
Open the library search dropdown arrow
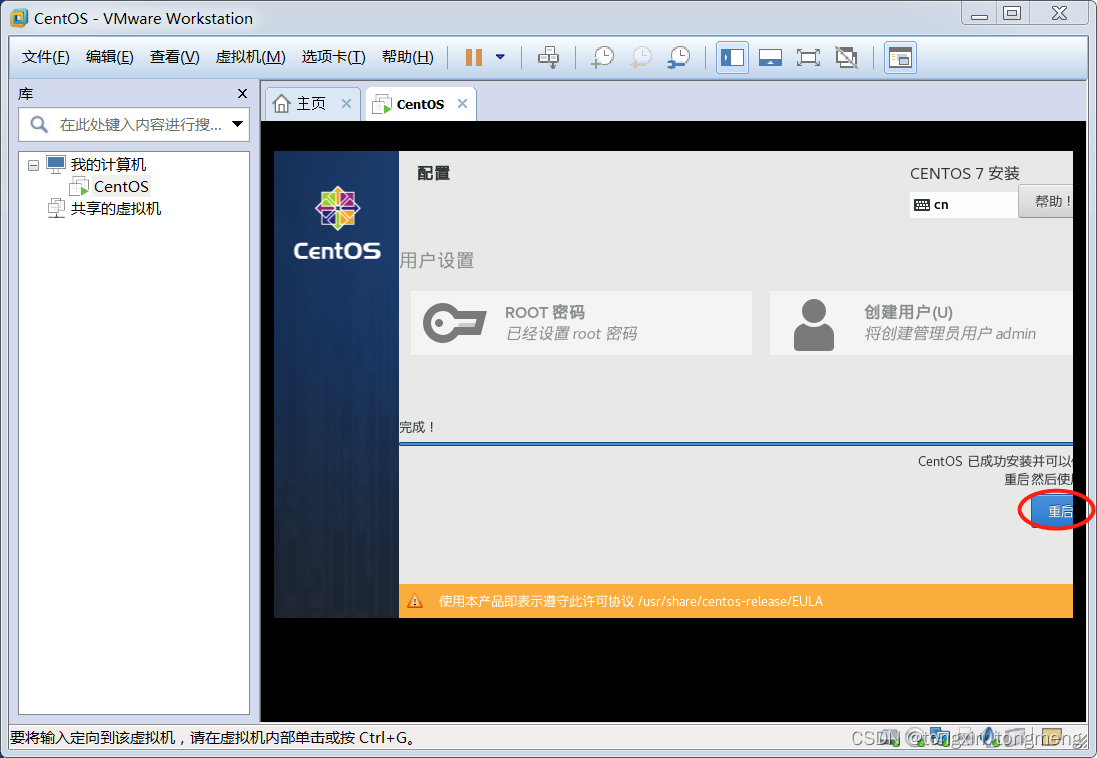click(x=238, y=125)
